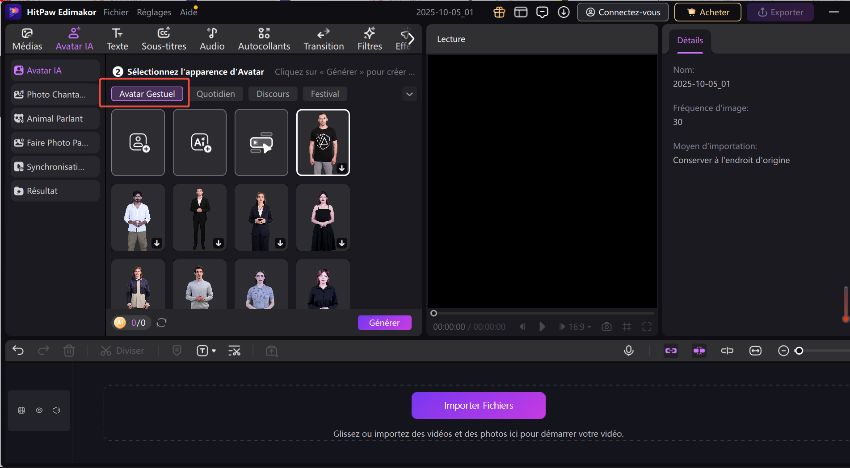
Task: Click the Connectez-vous button
Action: point(622,12)
